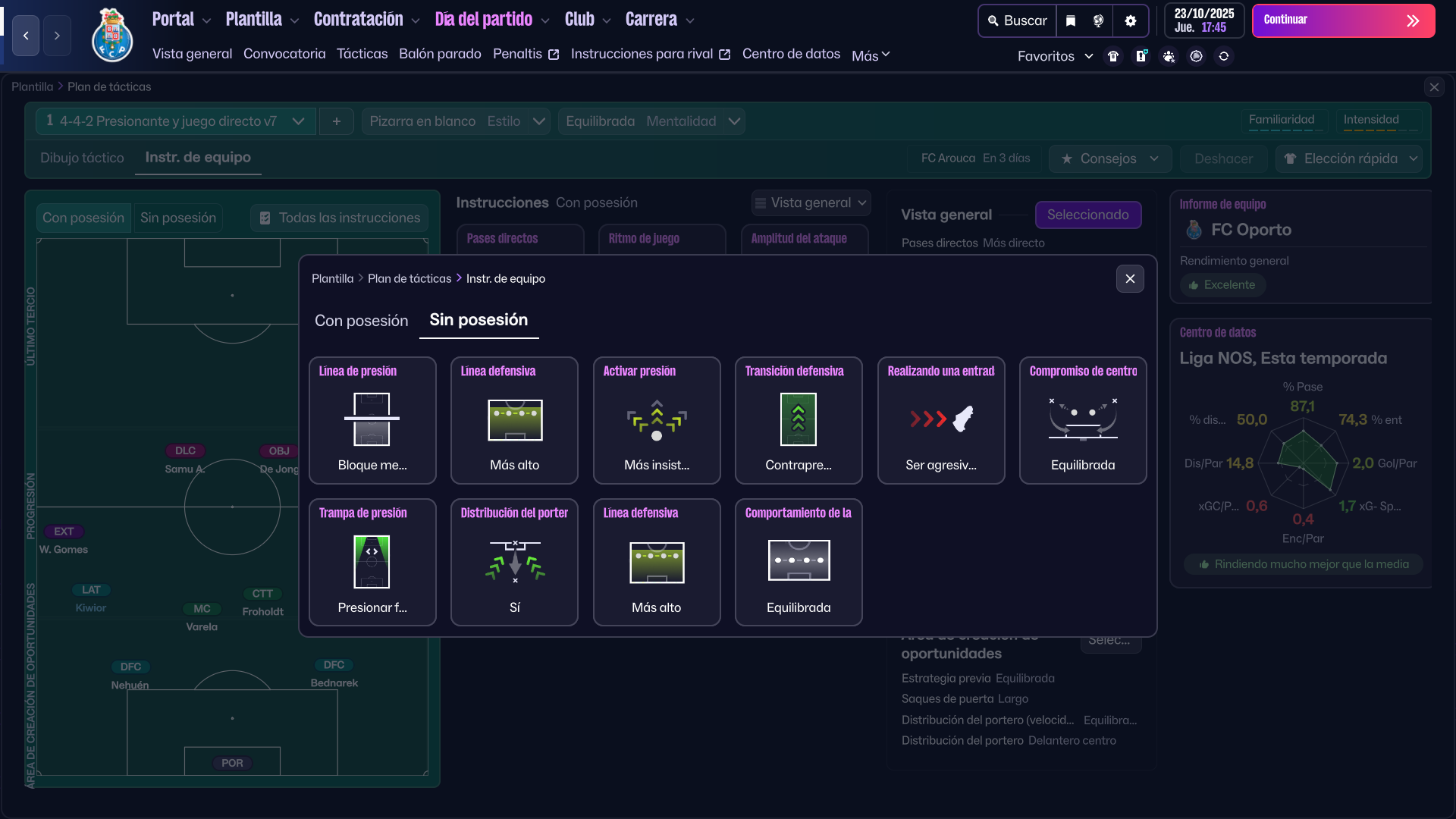Image resolution: width=1456 pixels, height=819 pixels.
Task: Click the Buscar search field
Action: (1017, 21)
